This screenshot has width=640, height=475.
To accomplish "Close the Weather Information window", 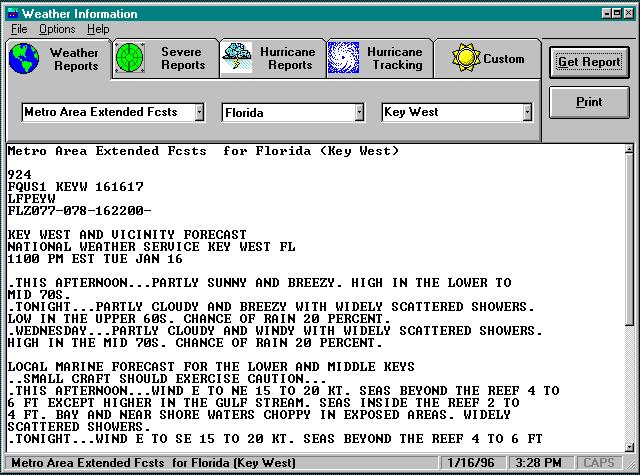I will pyautogui.click(x=629, y=13).
